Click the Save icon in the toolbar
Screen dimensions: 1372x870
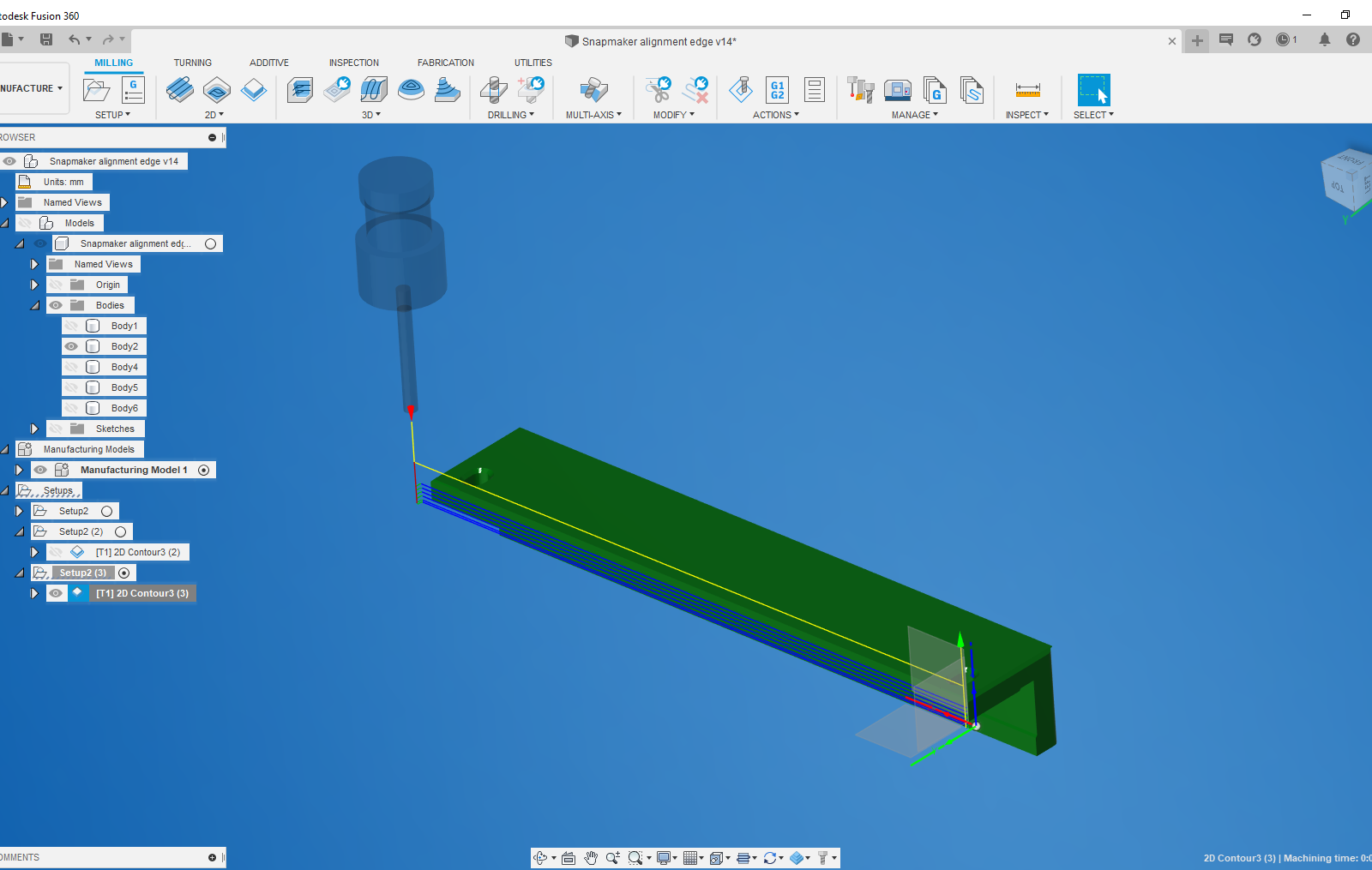[x=46, y=39]
